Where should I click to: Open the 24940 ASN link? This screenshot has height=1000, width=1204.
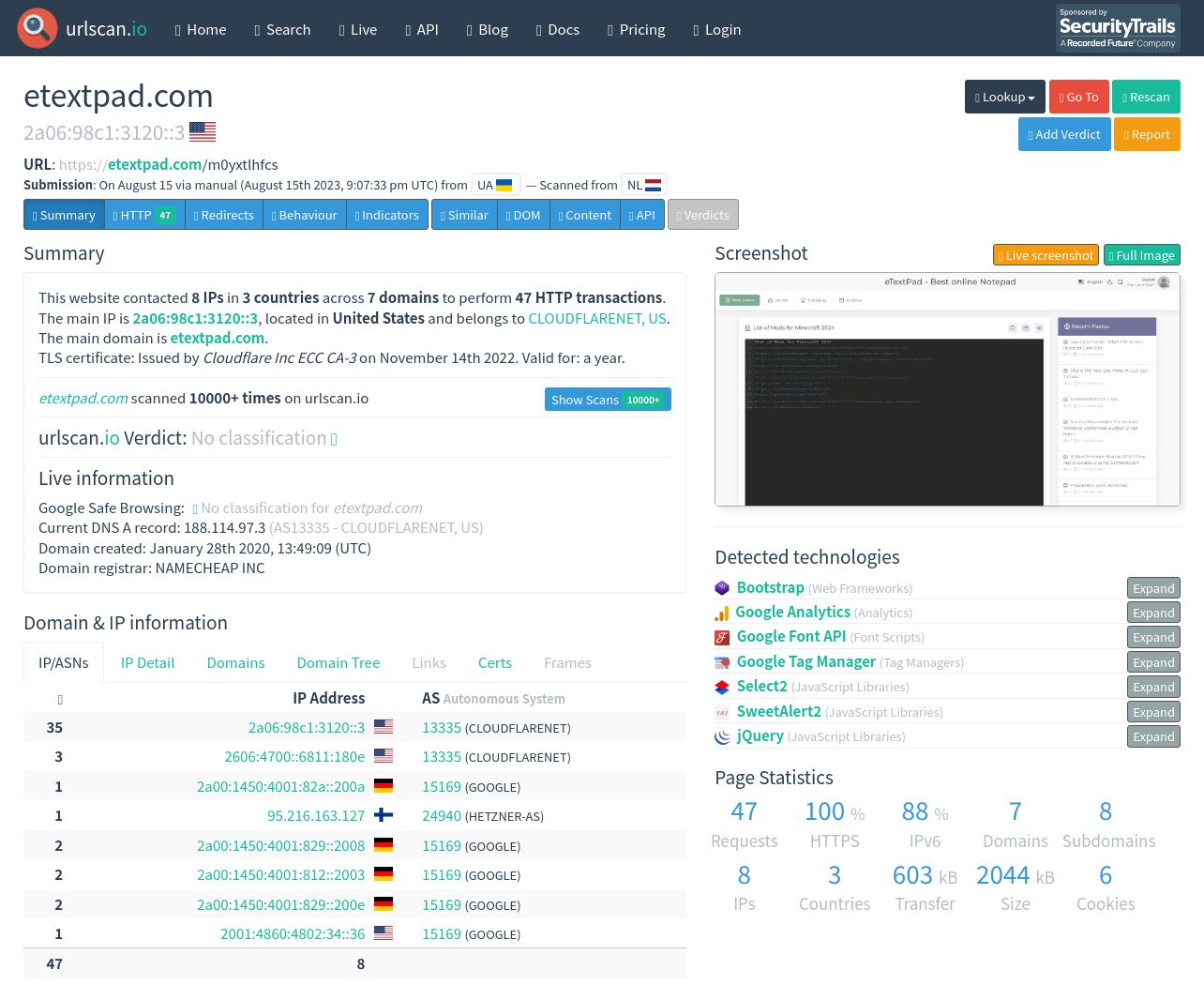pyautogui.click(x=442, y=816)
